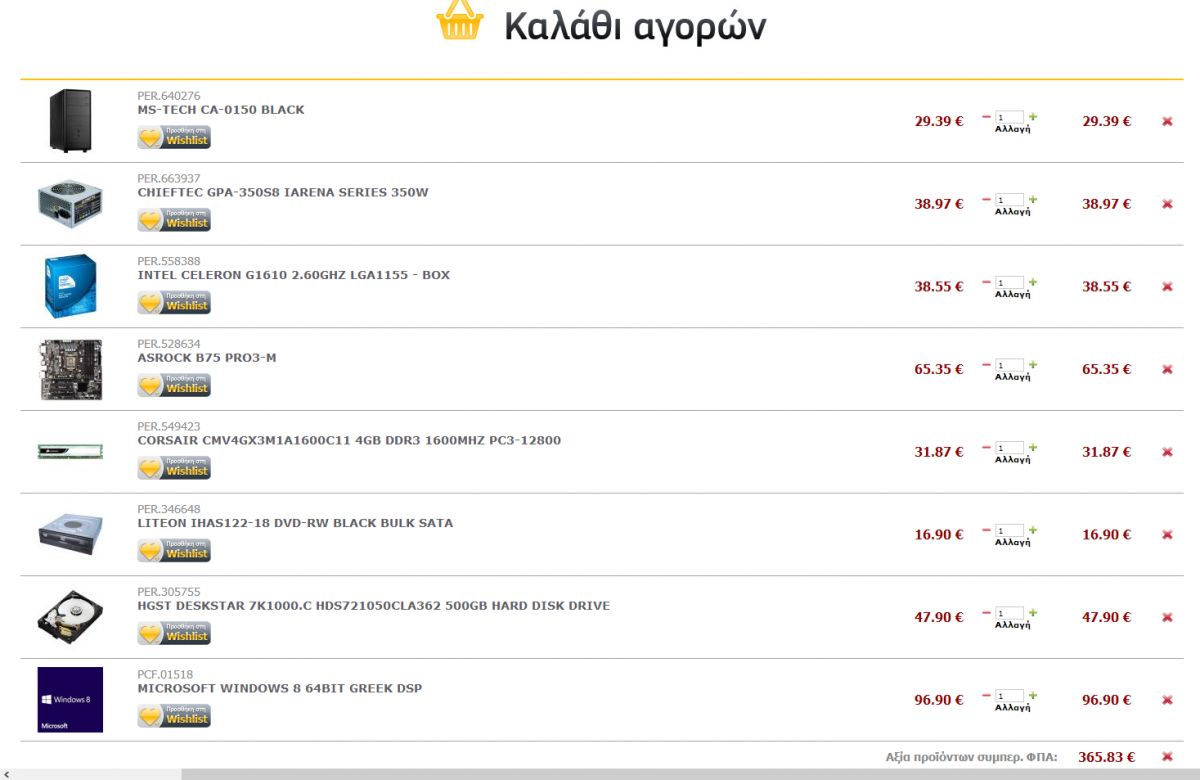Open ASROCK motherboard product thumbnail
This screenshot has width=1200, height=780.
(x=70, y=369)
